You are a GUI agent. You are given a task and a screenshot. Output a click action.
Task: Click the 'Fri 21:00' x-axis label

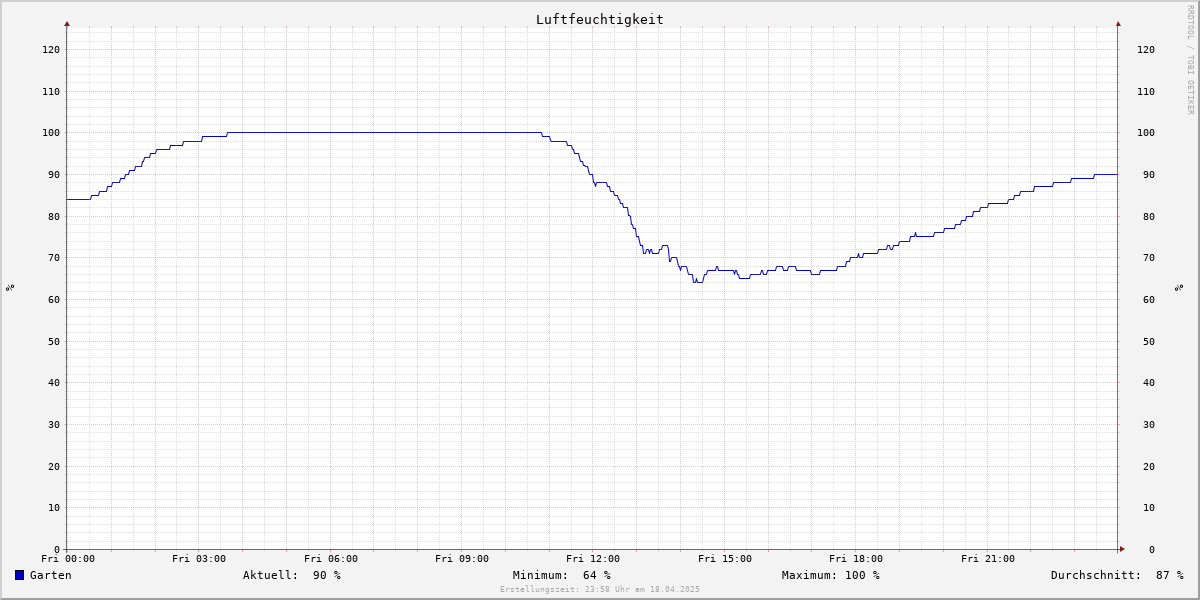[x=988, y=559]
